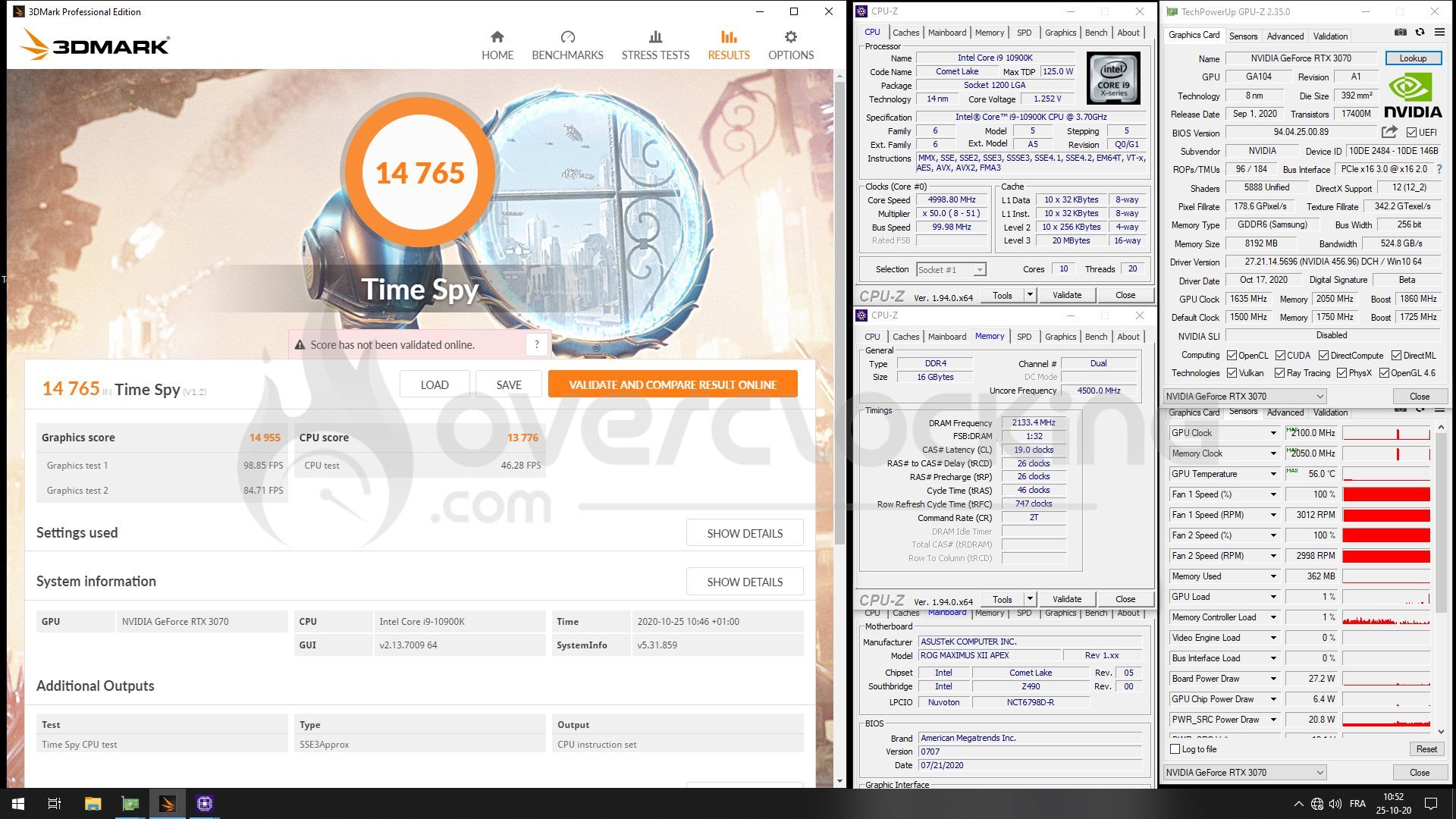
Task: Open Task View on the taskbar
Action: [x=55, y=804]
